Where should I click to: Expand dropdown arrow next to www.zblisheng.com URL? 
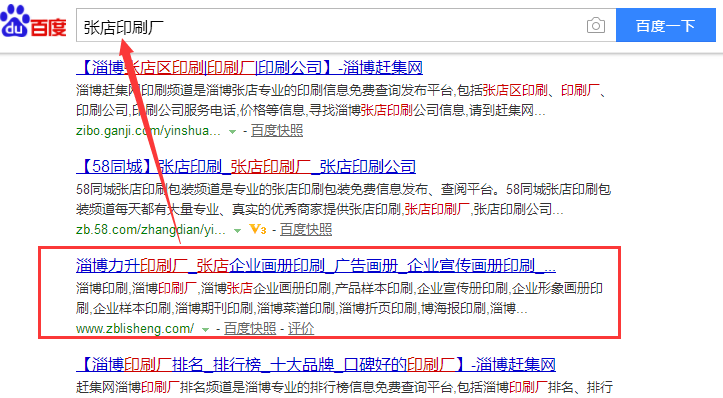point(205,330)
